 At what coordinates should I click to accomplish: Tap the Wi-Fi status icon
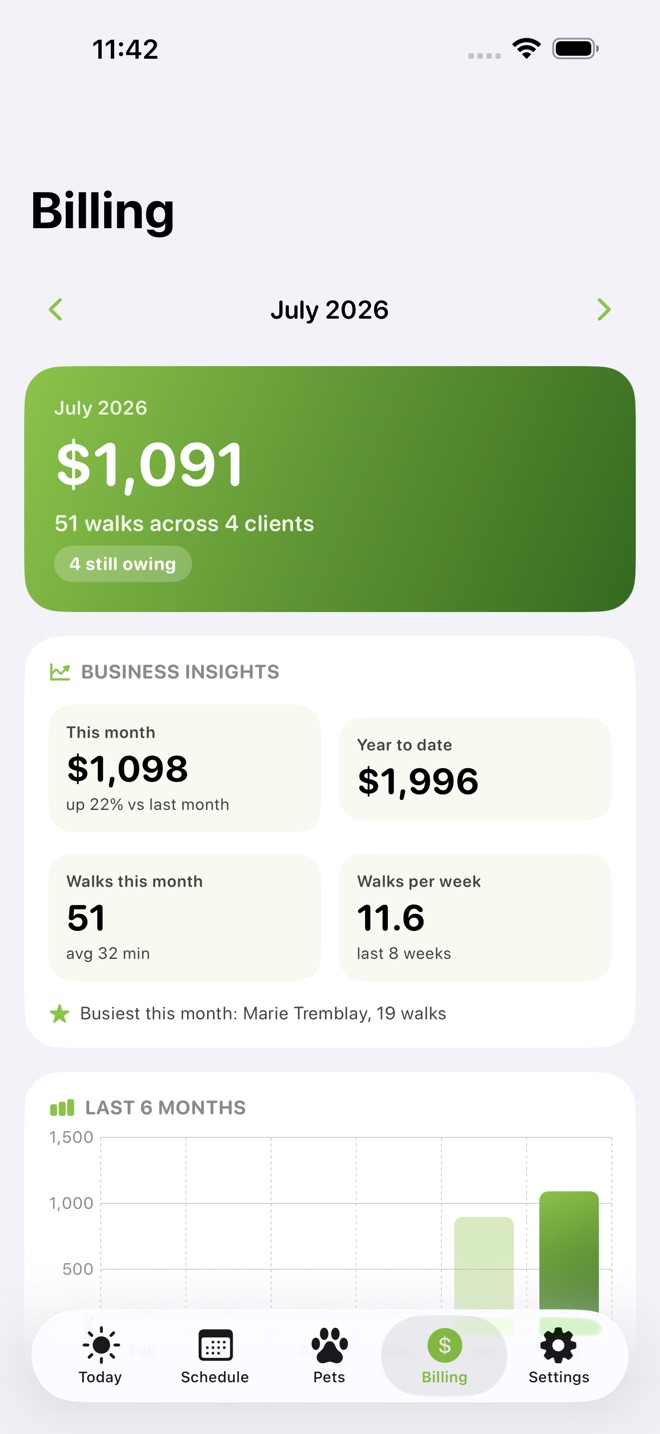pos(526,48)
